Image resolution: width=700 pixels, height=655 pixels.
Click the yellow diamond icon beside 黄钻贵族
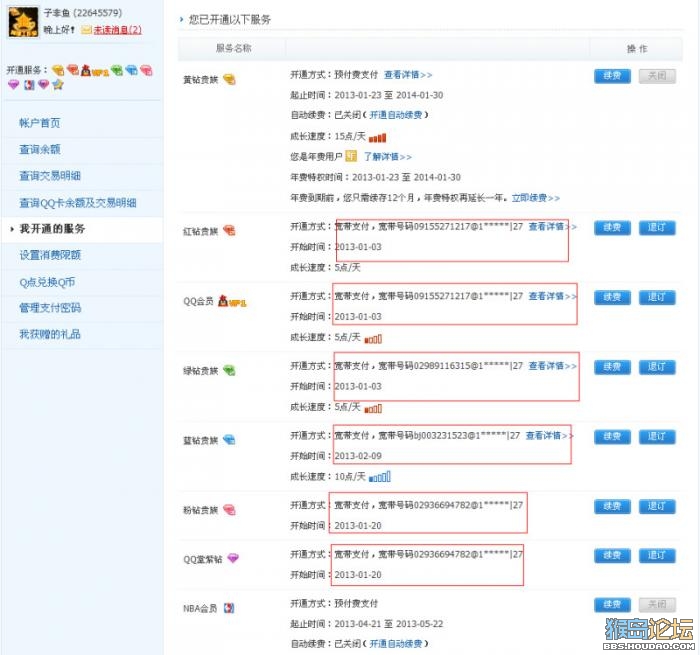tap(229, 79)
